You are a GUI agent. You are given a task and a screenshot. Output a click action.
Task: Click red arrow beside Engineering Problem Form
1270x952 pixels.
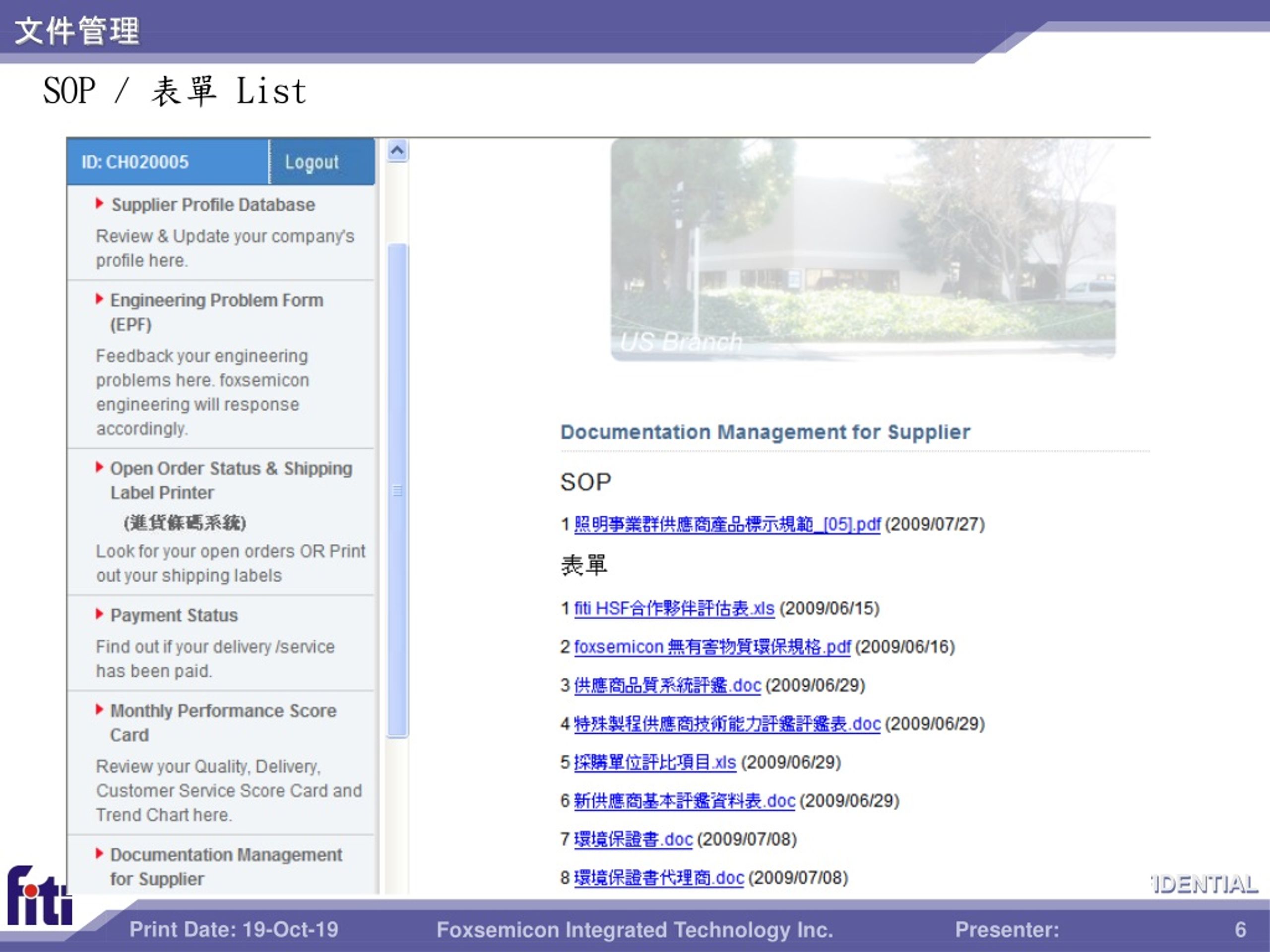tap(100, 298)
